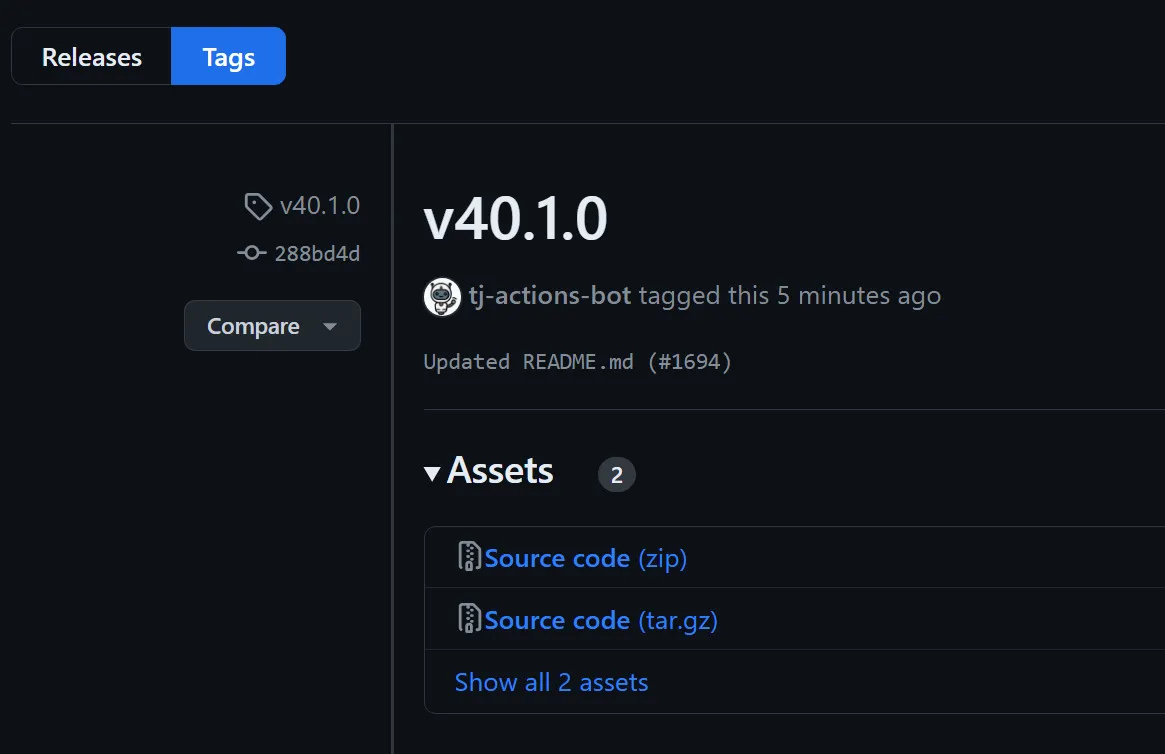Open the v40.1.0 release title heading
The image size is (1165, 754).
515,220
